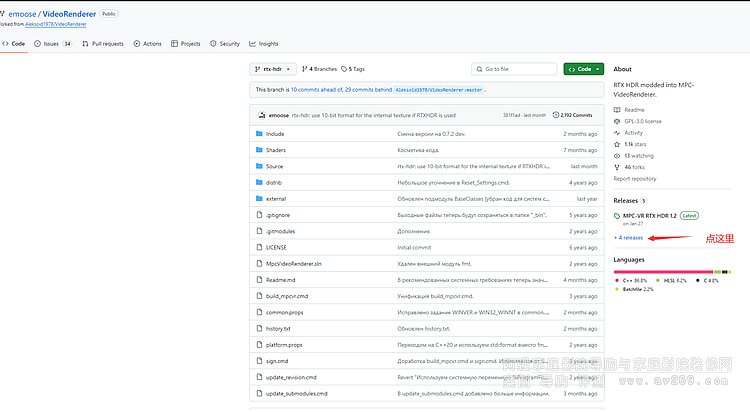Click the file icon beside LICENSE
This screenshot has height=412, width=750.
[x=258, y=246]
